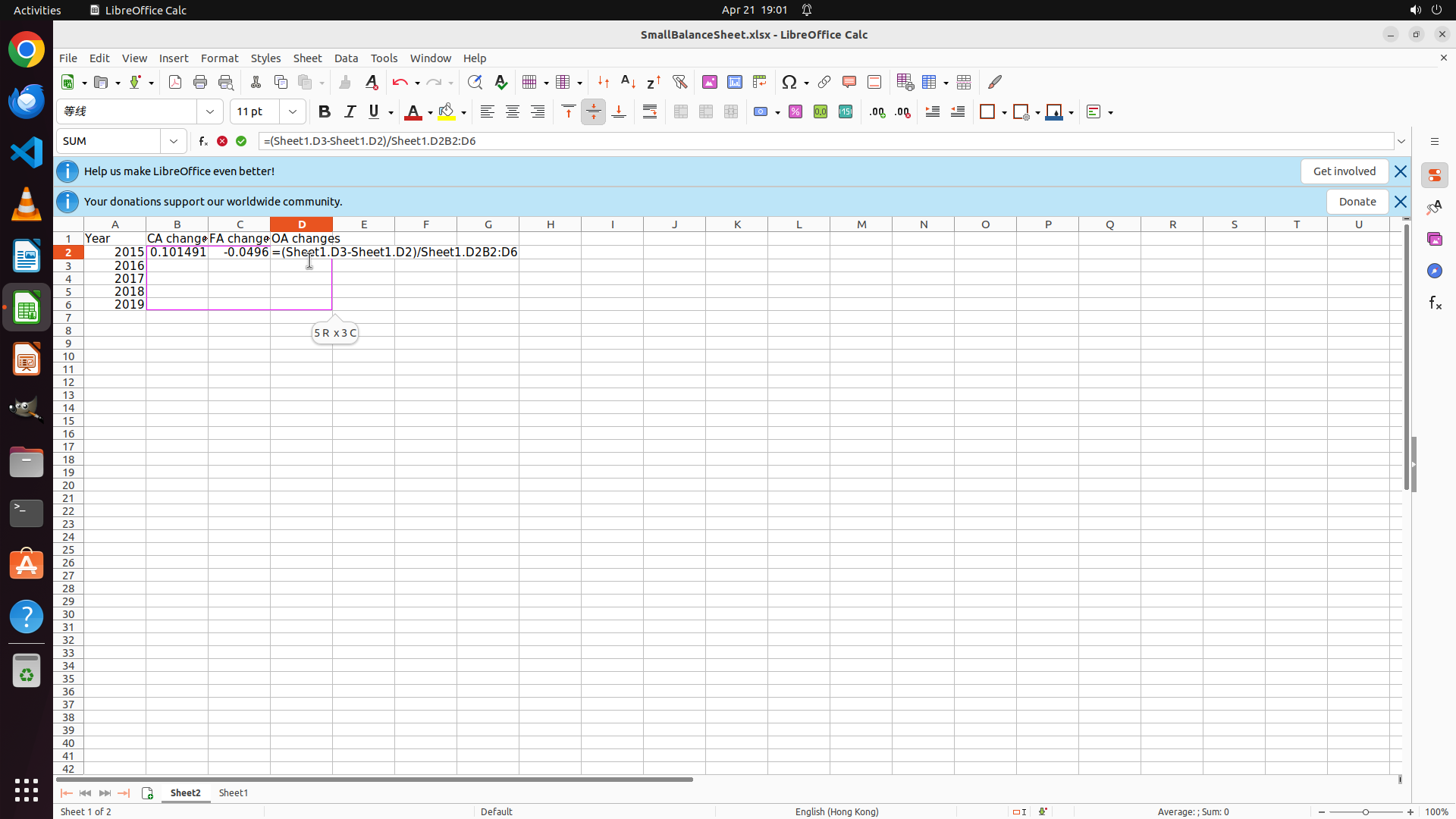Viewport: 1456px width, 819px height.
Task: Open the Function Wizard icon
Action: pos(202,141)
